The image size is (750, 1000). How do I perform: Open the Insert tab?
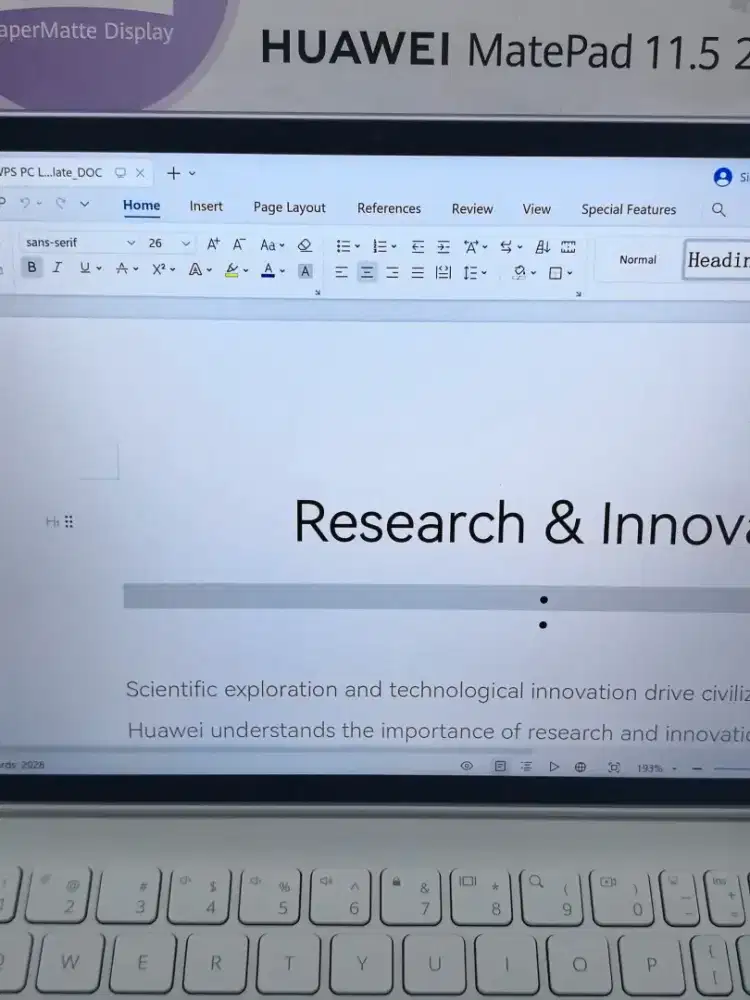(206, 207)
